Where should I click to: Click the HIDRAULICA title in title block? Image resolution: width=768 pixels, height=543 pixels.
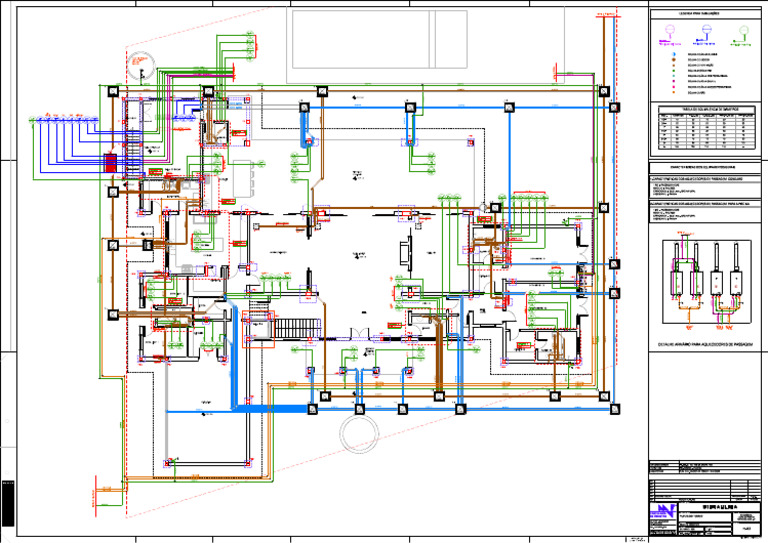coord(720,508)
